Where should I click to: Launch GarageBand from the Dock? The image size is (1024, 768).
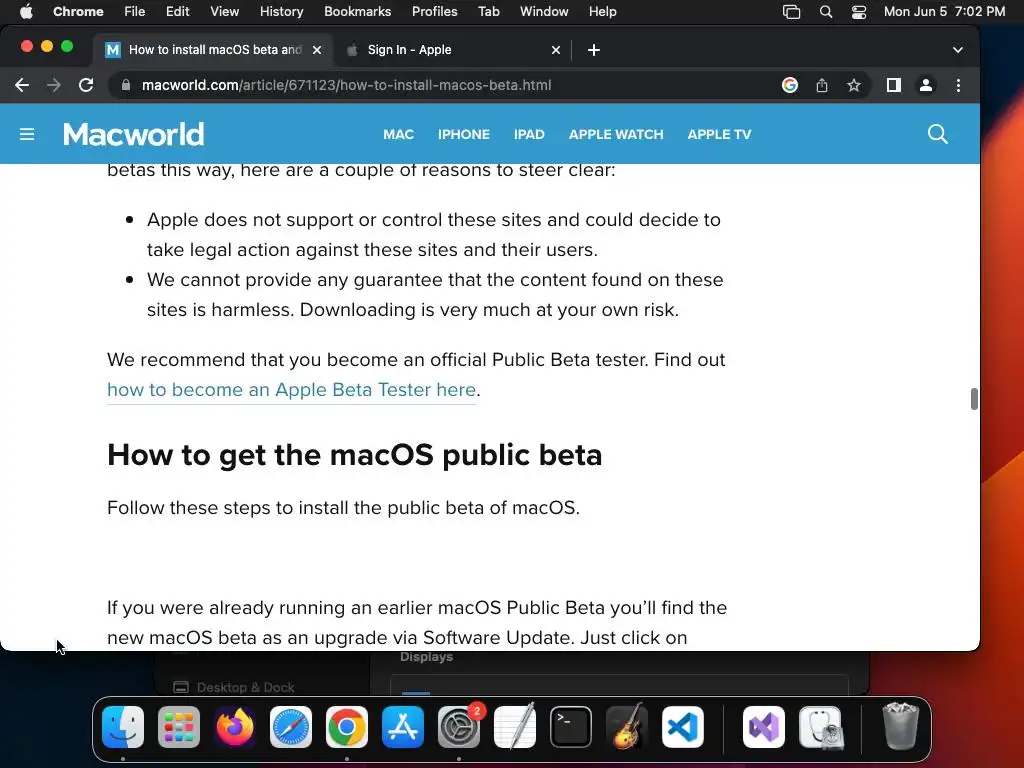point(627,727)
